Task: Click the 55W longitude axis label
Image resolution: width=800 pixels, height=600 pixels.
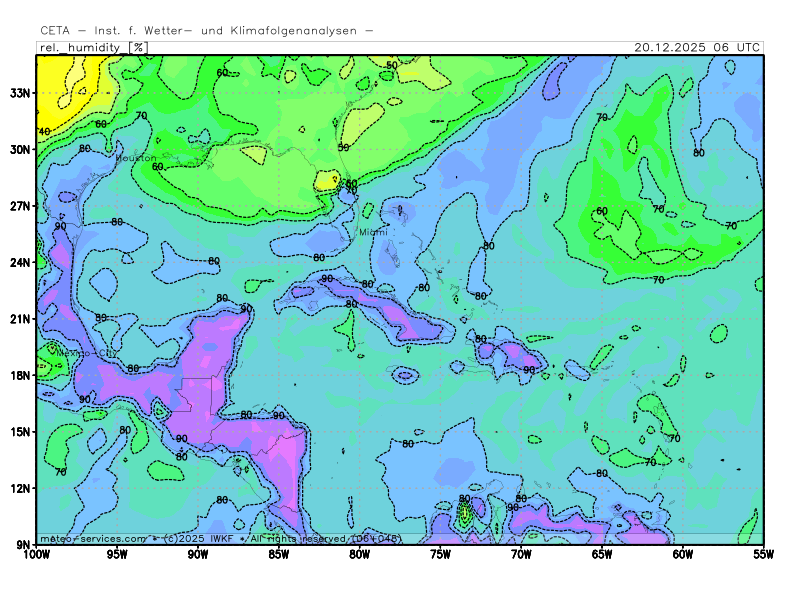Action: (x=763, y=554)
